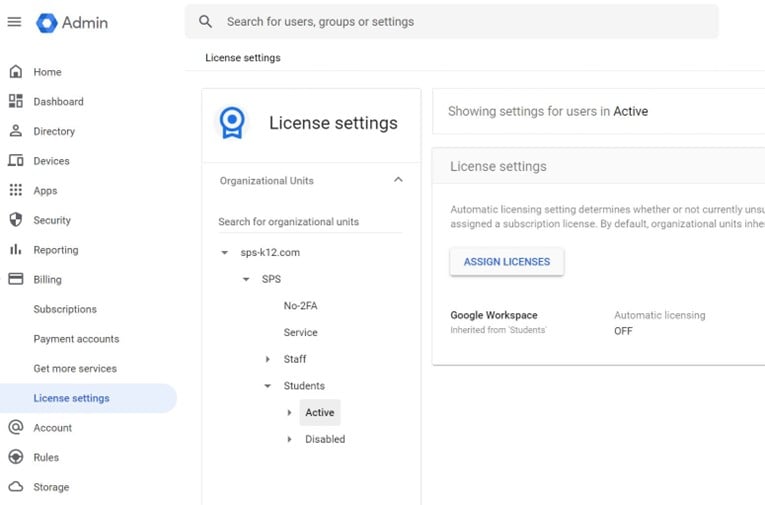Open the Home menu item
The height and width of the screenshot is (505, 765).
pos(47,72)
